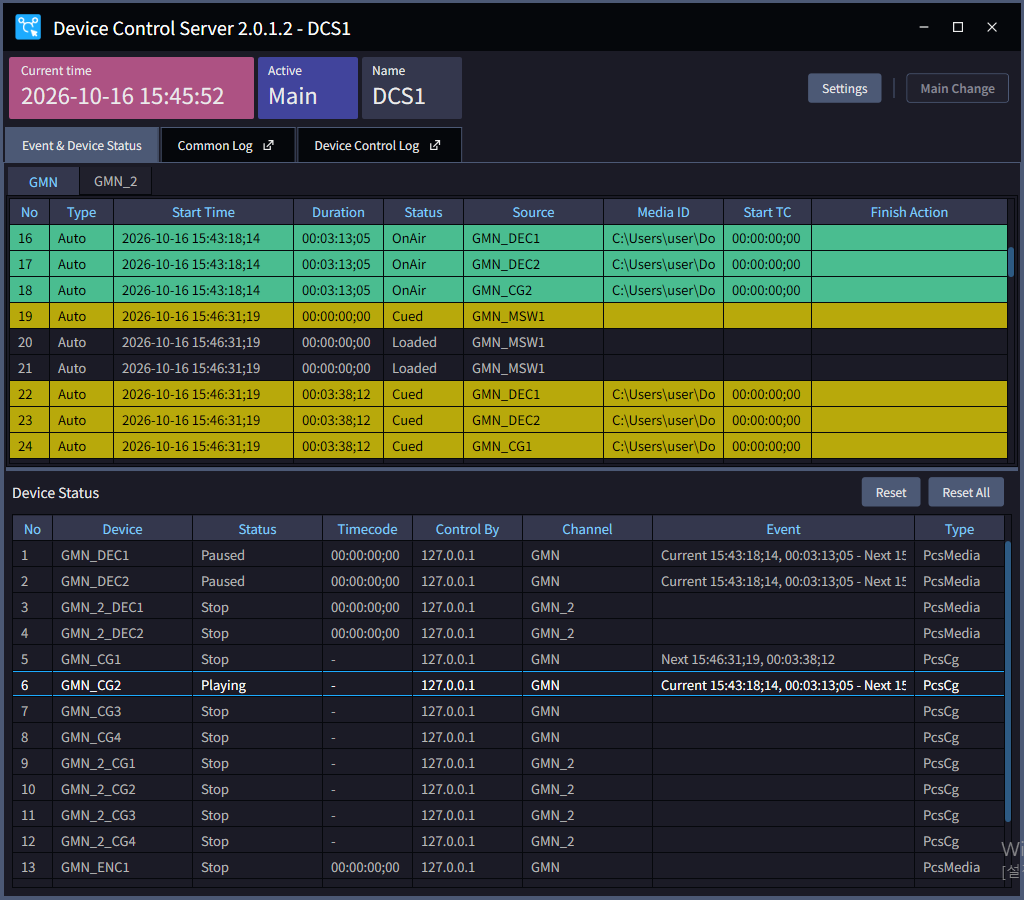This screenshot has width=1024, height=900.
Task: Select Loaded event row number 21
Action: [x=508, y=368]
